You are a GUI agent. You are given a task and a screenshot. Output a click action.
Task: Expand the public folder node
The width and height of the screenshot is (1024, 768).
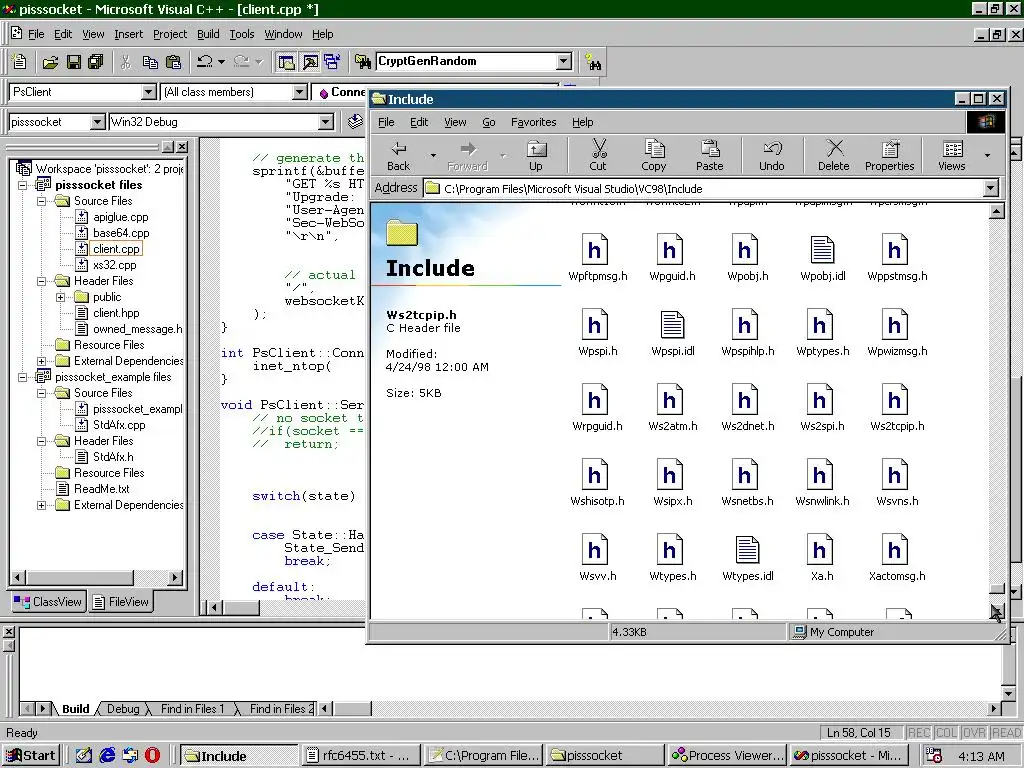[x=60, y=297]
